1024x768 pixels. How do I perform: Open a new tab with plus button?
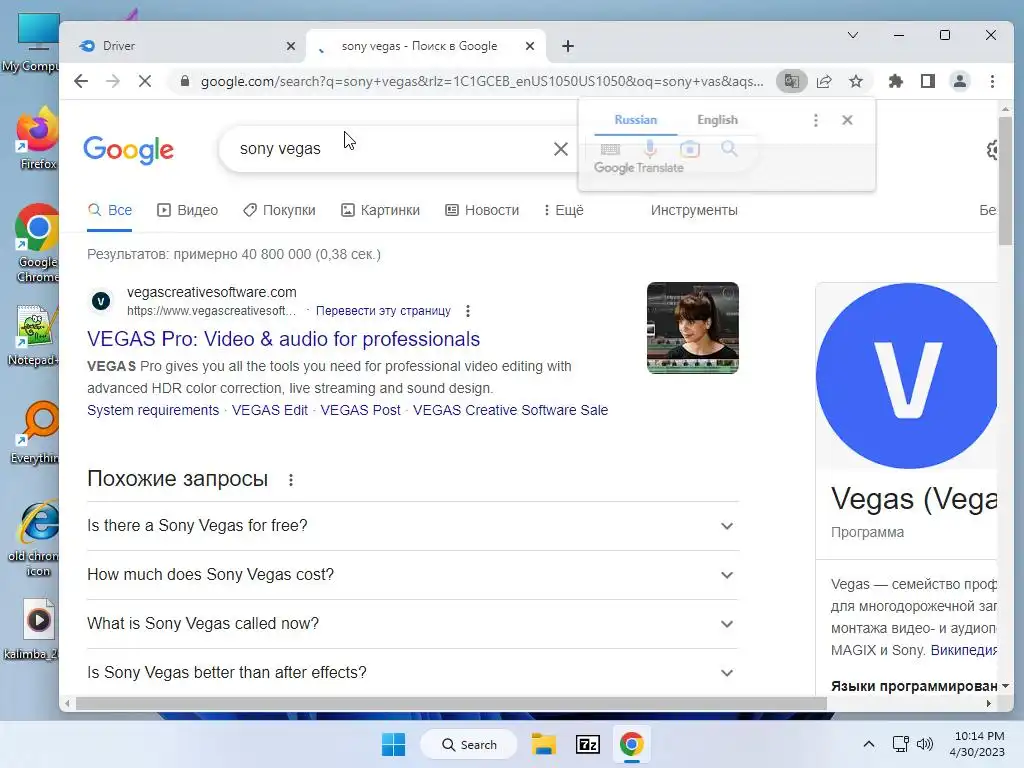click(568, 46)
